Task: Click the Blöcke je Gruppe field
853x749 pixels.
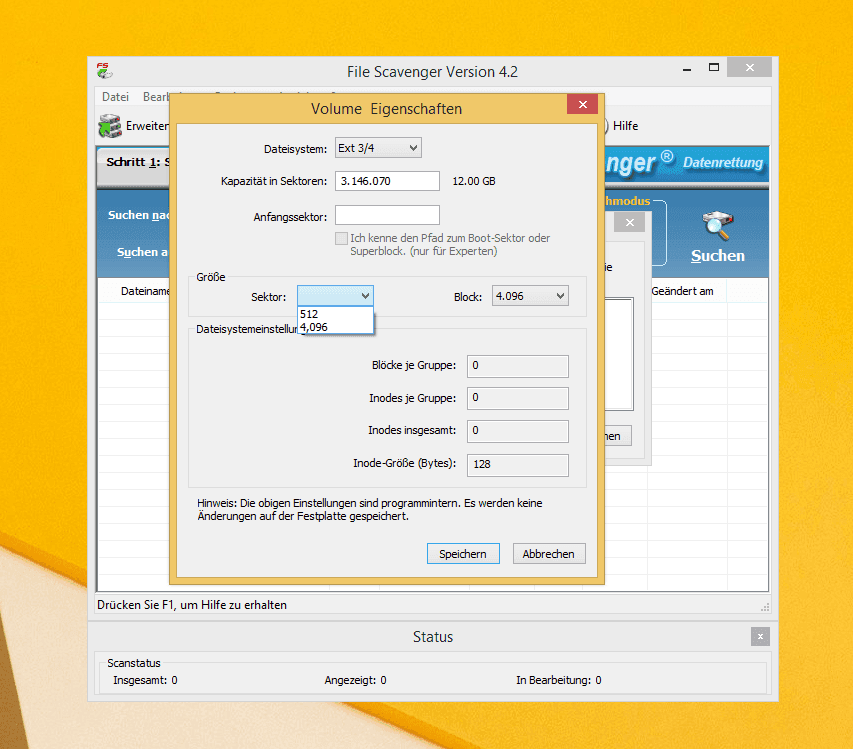Action: [x=518, y=366]
